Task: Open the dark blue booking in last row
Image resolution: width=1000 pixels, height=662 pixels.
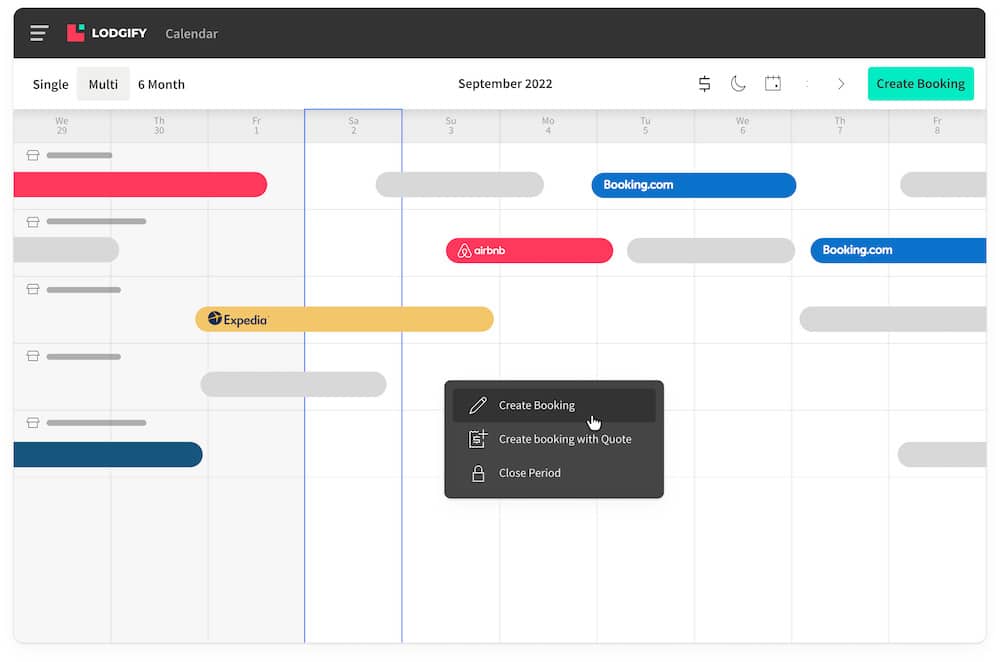Action: pos(108,455)
